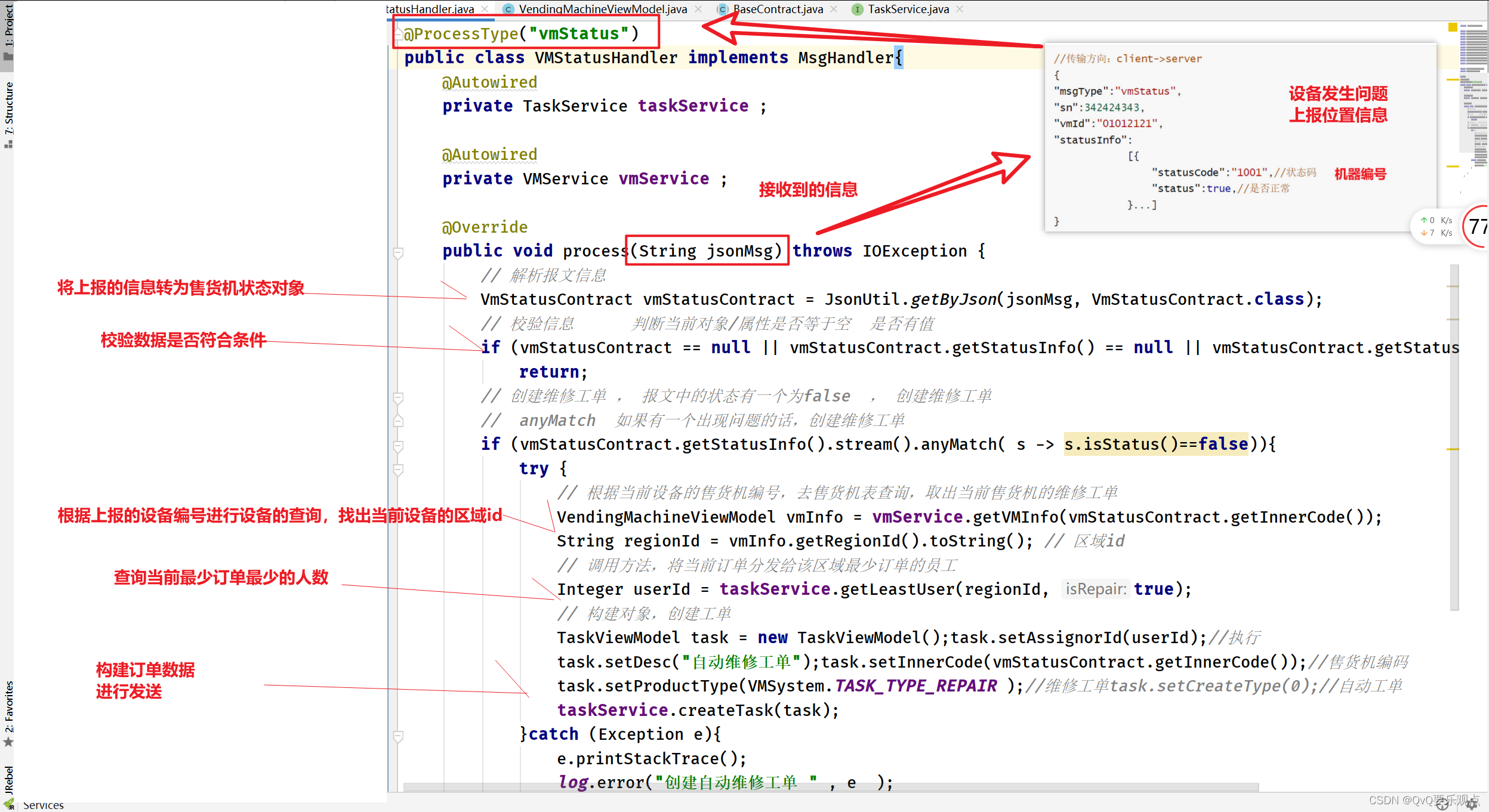This screenshot has height=812, width=1489.
Task: Click the VMStatusHandler class name
Action: coord(606,58)
